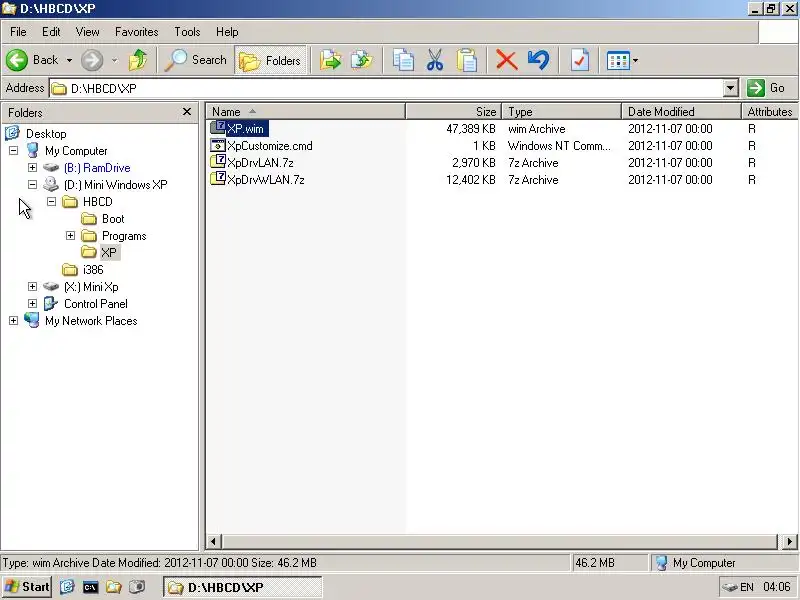
Task: Select the i386 folder in tree
Action: click(x=93, y=270)
